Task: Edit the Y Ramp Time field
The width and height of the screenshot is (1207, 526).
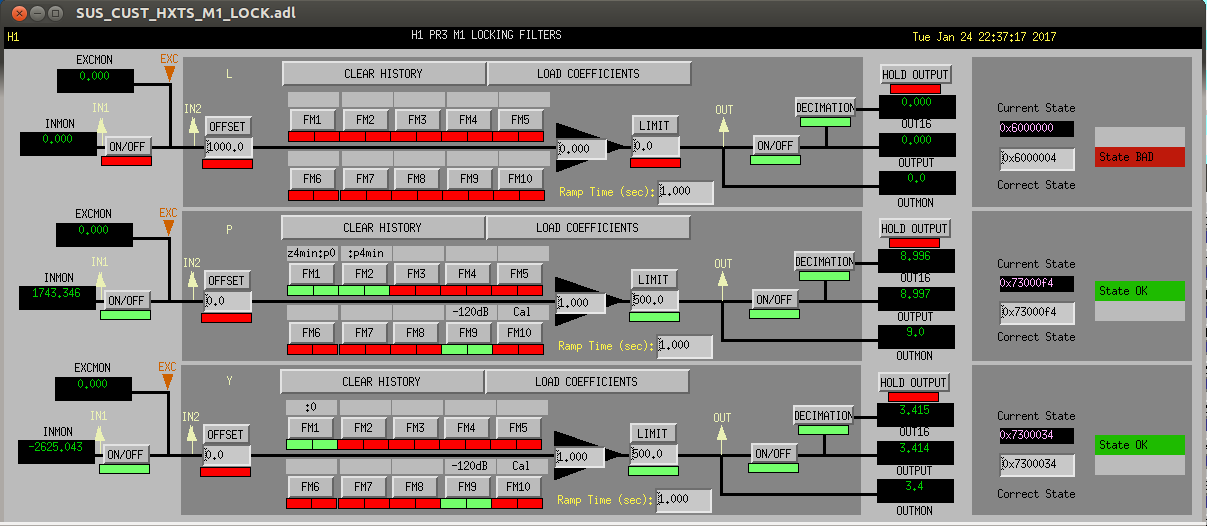Action: (684, 499)
